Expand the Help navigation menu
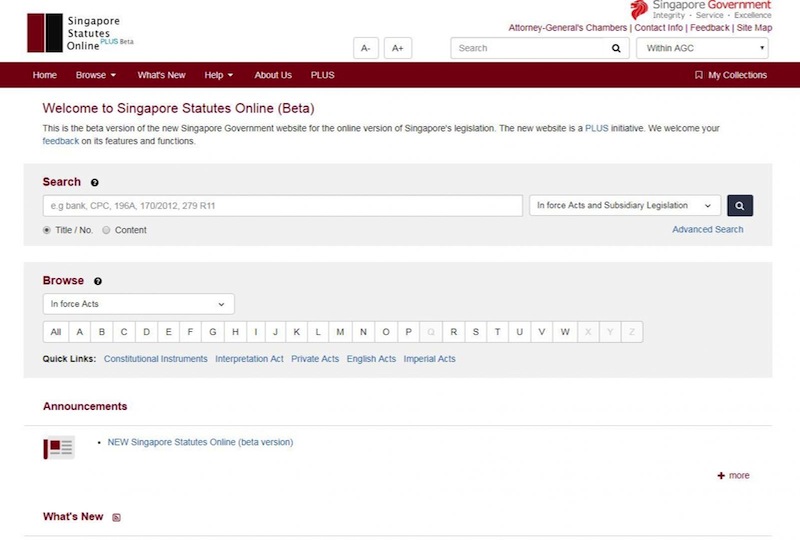 pos(218,75)
